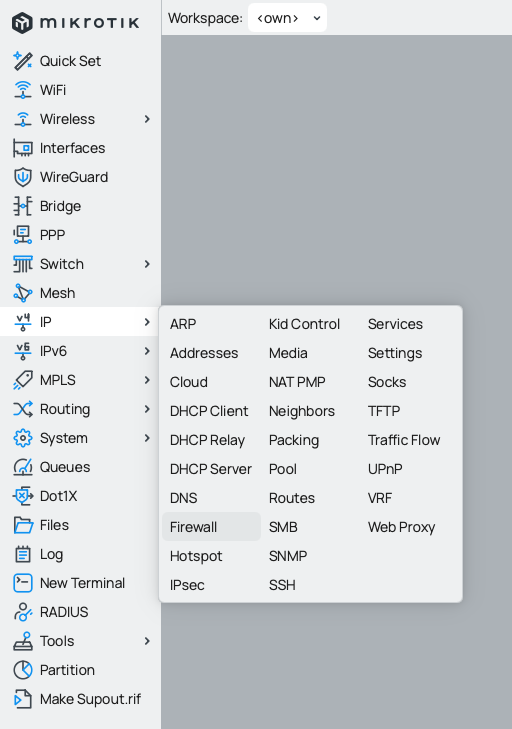
Task: Click the Partition pie icon
Action: pyautogui.click(x=23, y=670)
